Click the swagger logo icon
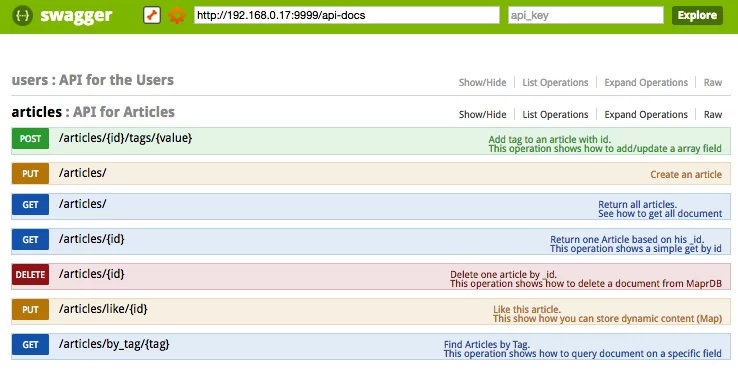 [22, 16]
